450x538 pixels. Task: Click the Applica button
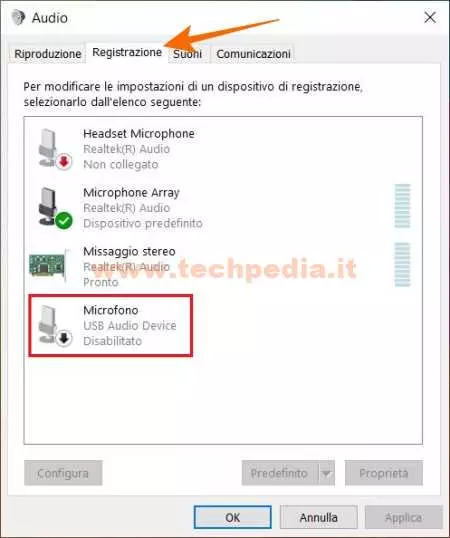coord(403,517)
